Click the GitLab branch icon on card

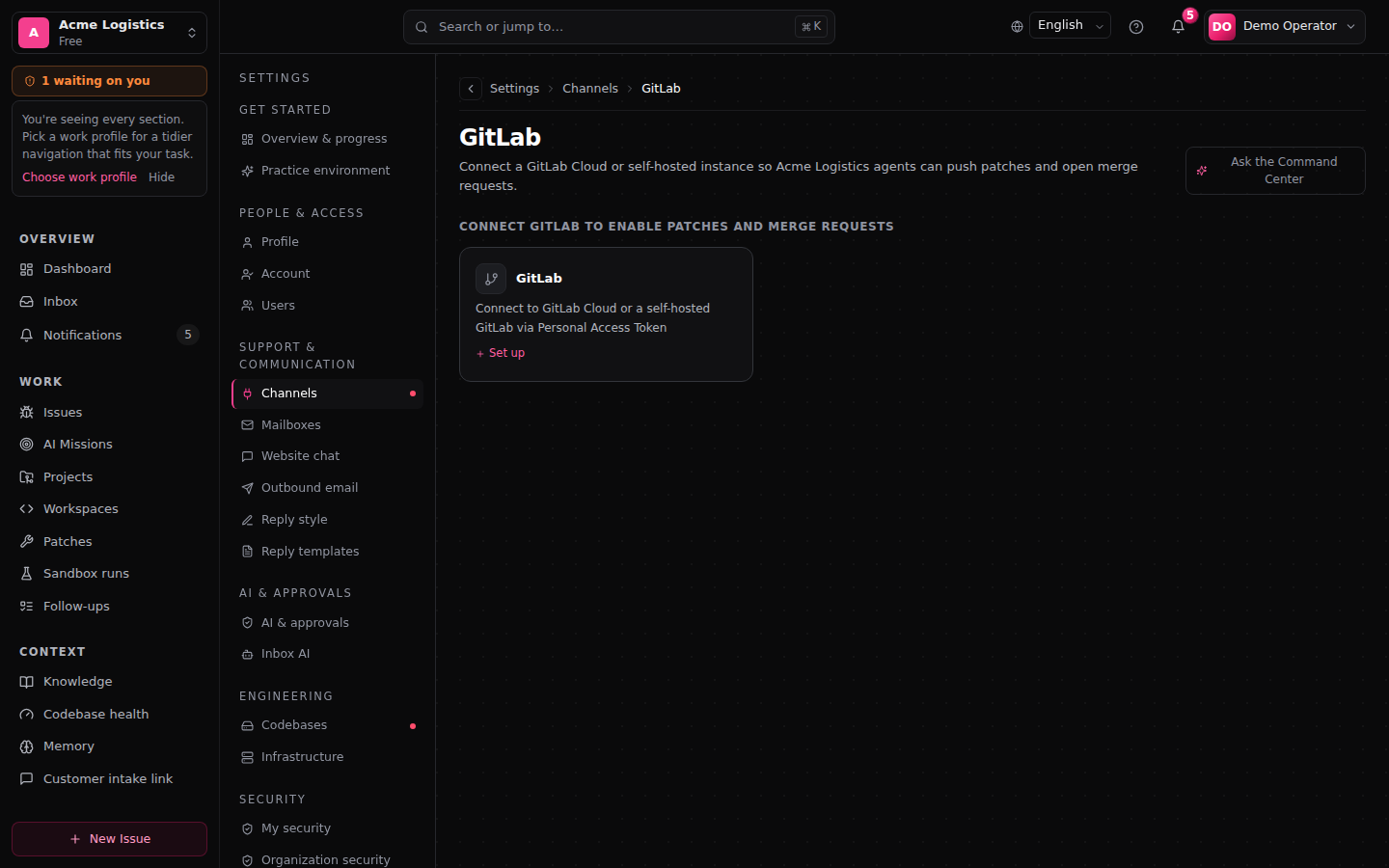pyautogui.click(x=491, y=279)
